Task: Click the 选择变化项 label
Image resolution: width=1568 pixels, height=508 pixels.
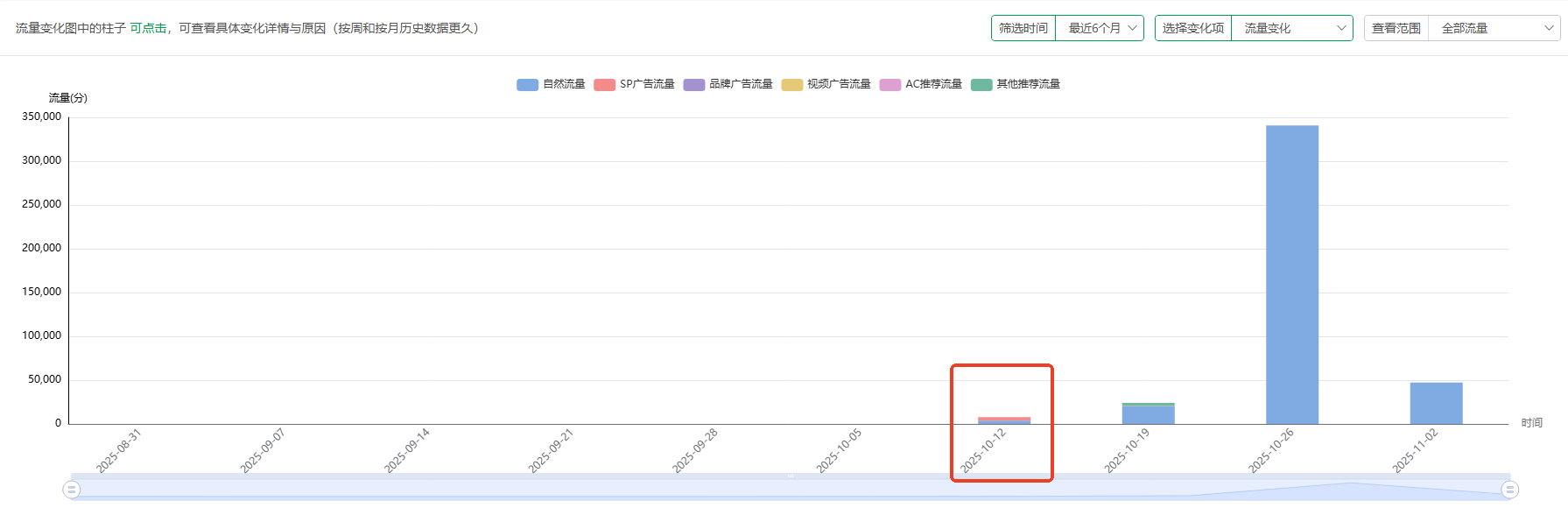Action: coord(1193,28)
